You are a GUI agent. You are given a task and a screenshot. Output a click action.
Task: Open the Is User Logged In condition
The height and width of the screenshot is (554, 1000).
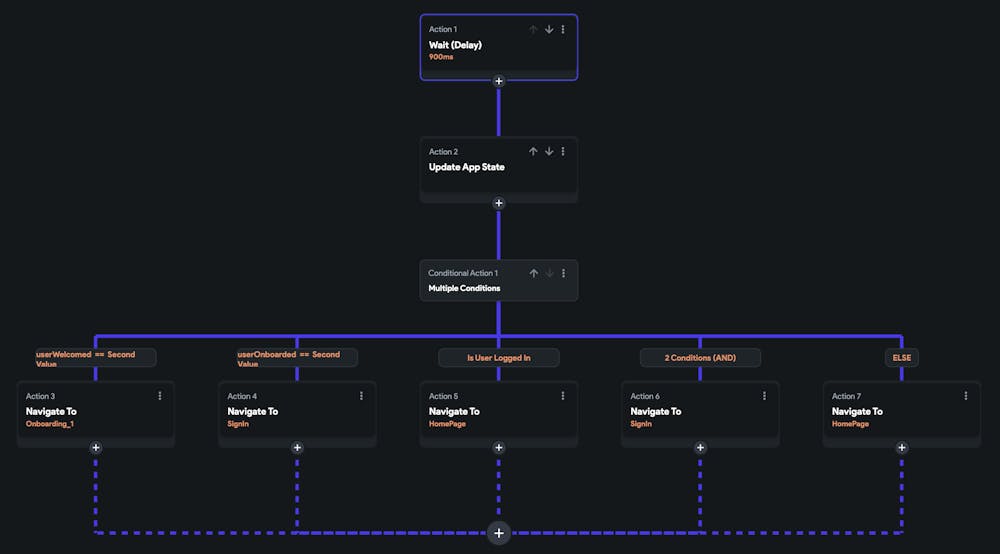coord(499,357)
